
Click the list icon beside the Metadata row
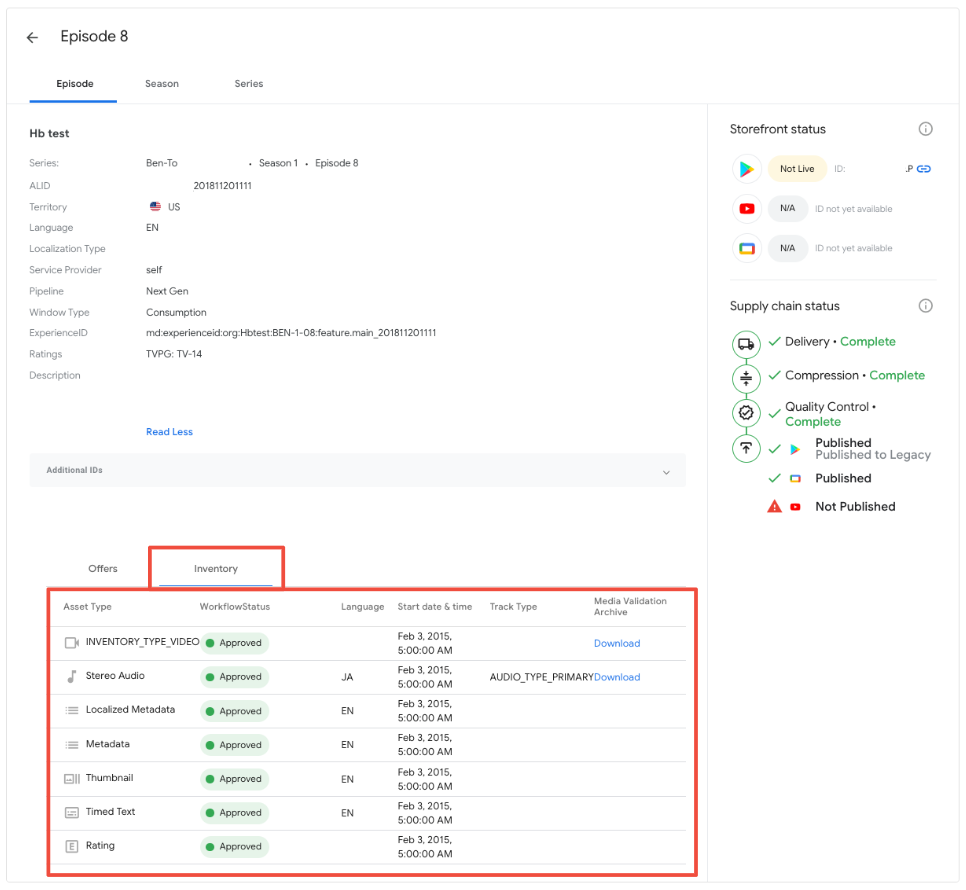click(x=71, y=745)
